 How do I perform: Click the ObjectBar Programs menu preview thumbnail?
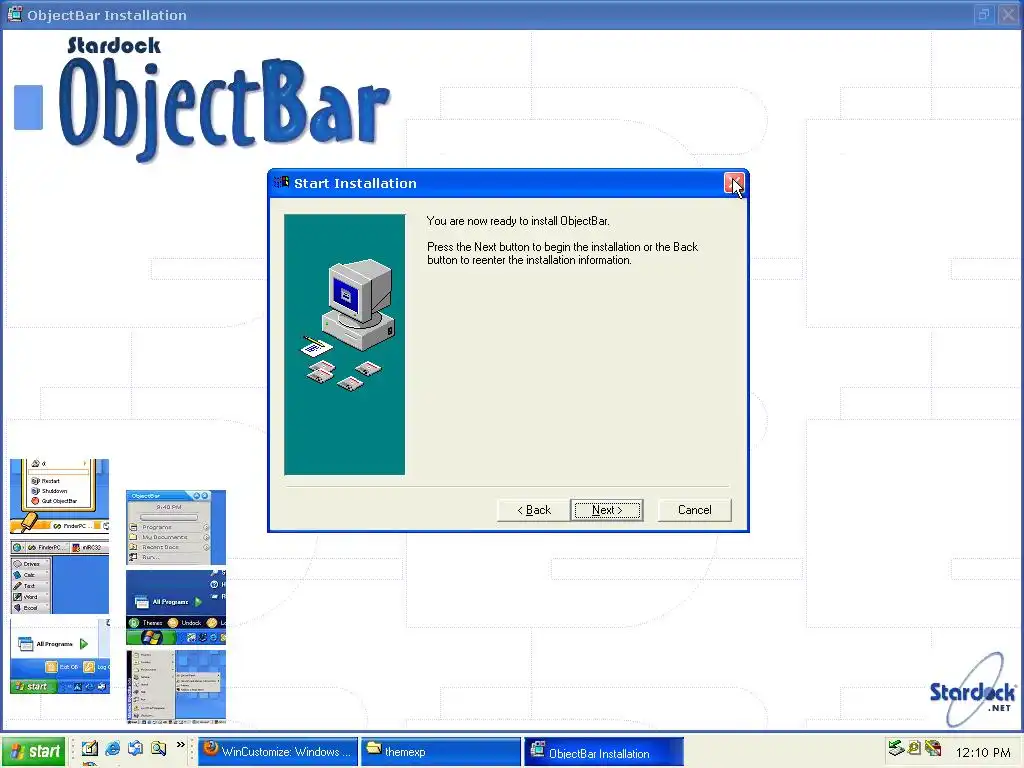176,527
